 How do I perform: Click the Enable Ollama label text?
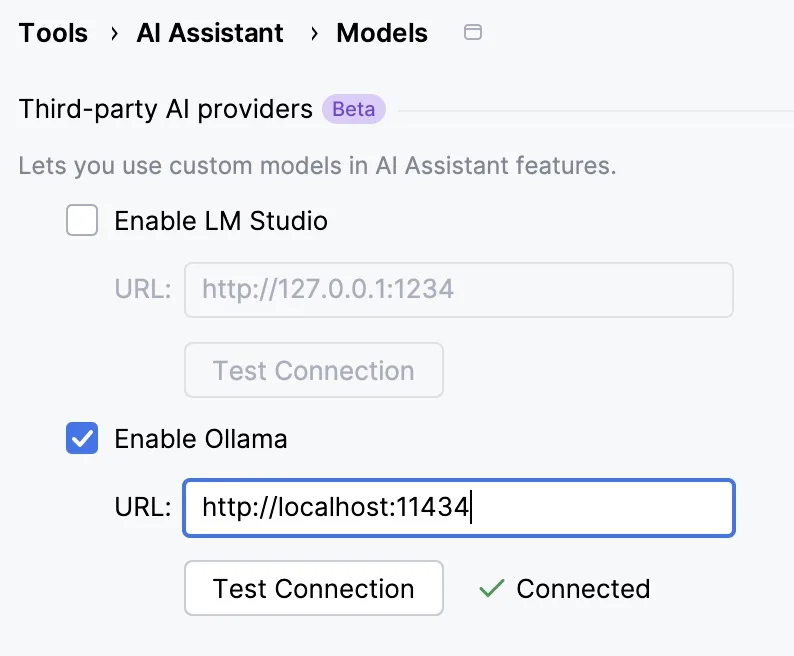click(x=201, y=438)
